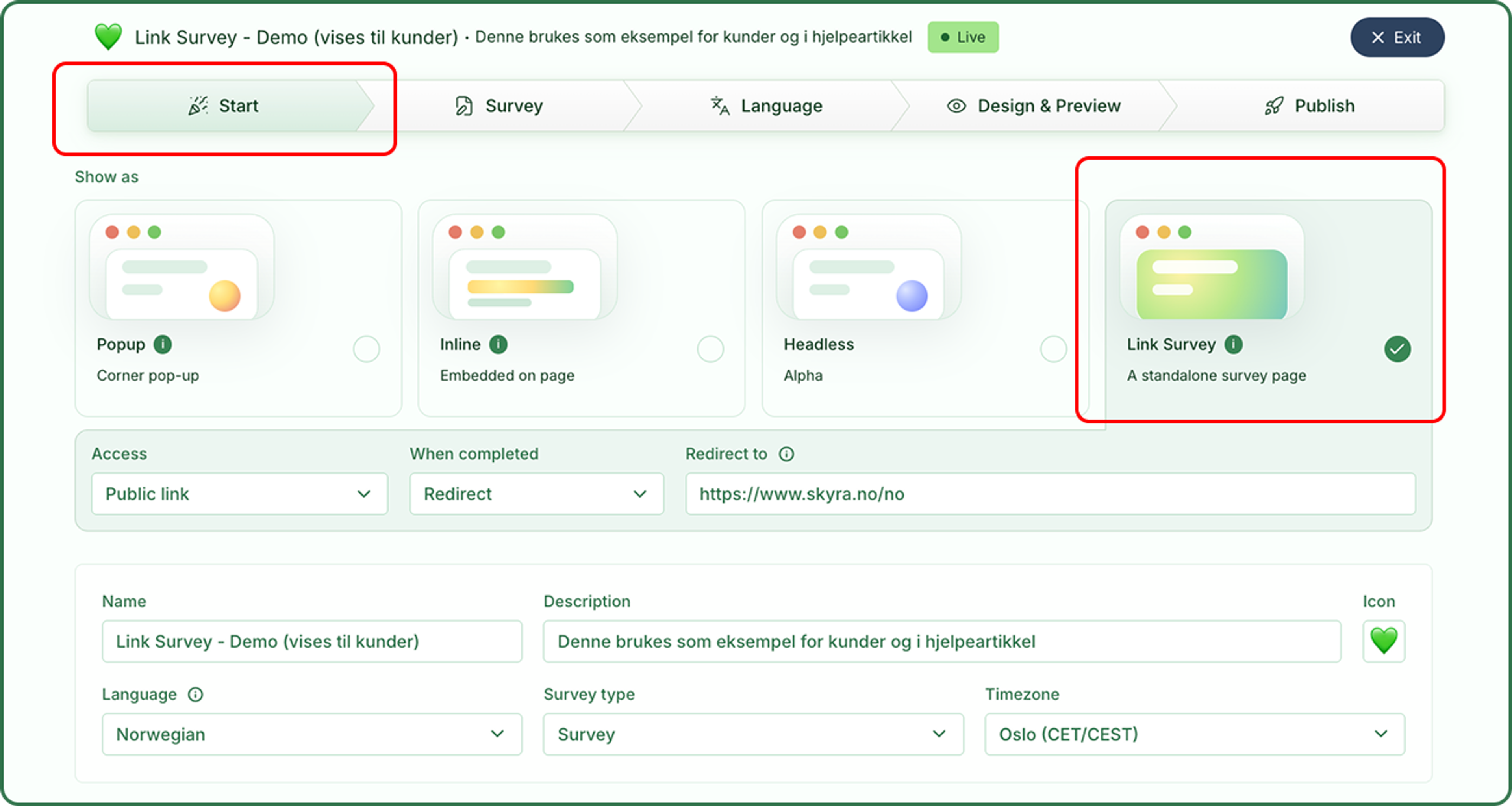The height and width of the screenshot is (806, 1512).
Task: Select the Popup display option radio
Action: coord(366,349)
